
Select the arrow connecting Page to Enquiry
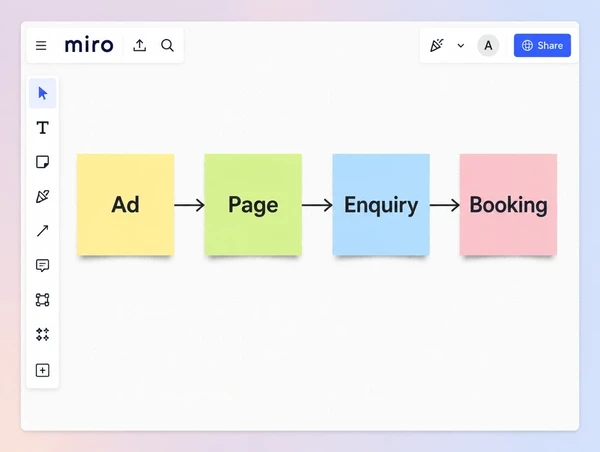pos(317,205)
